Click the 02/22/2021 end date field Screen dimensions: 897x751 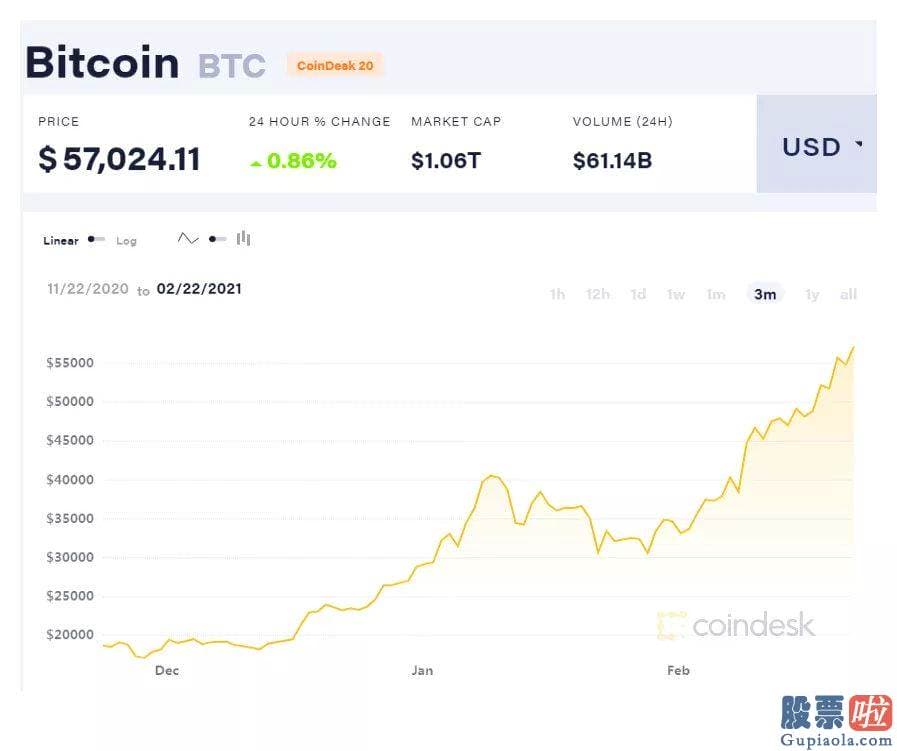tap(199, 289)
